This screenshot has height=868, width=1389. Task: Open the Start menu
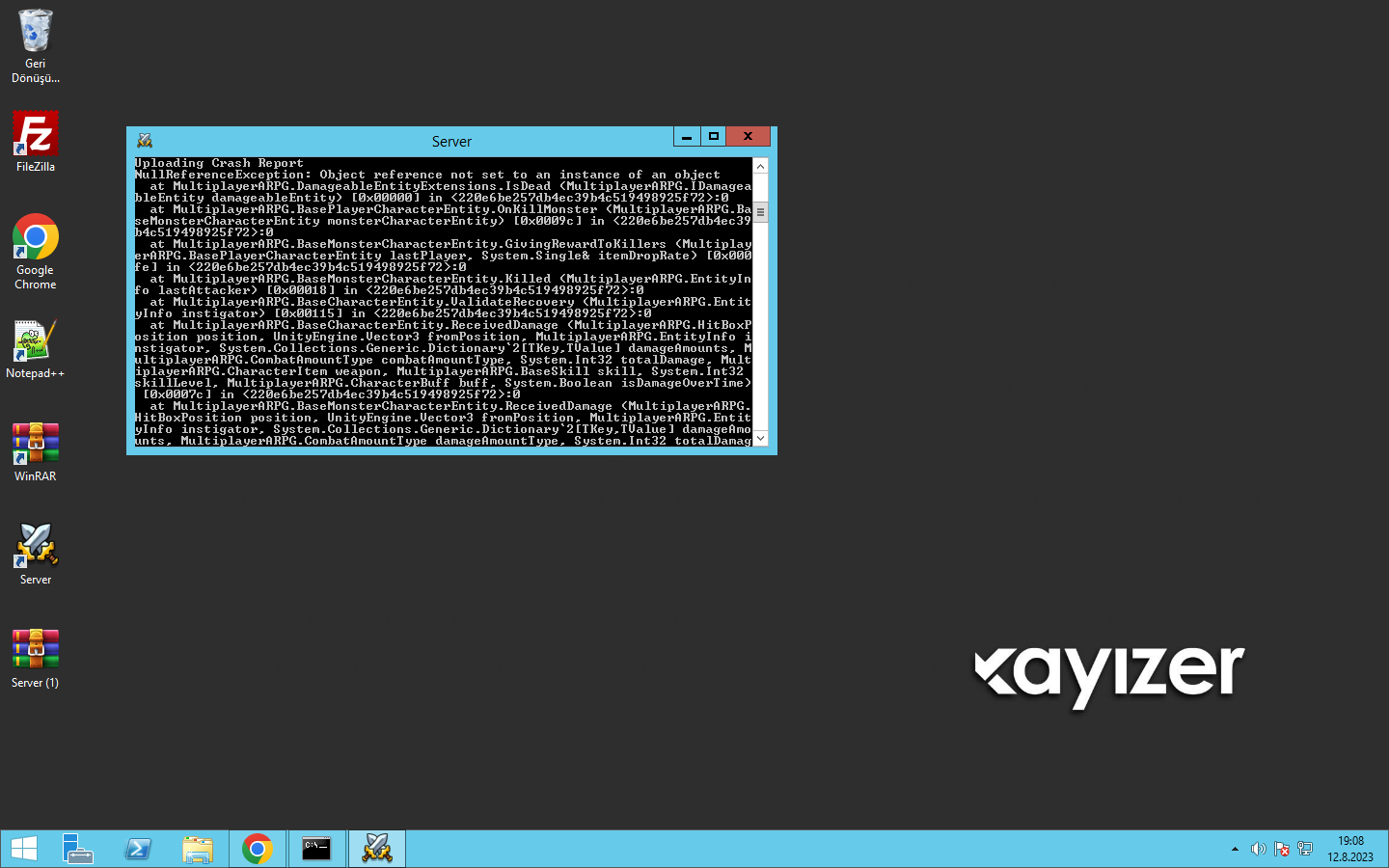click(23, 849)
